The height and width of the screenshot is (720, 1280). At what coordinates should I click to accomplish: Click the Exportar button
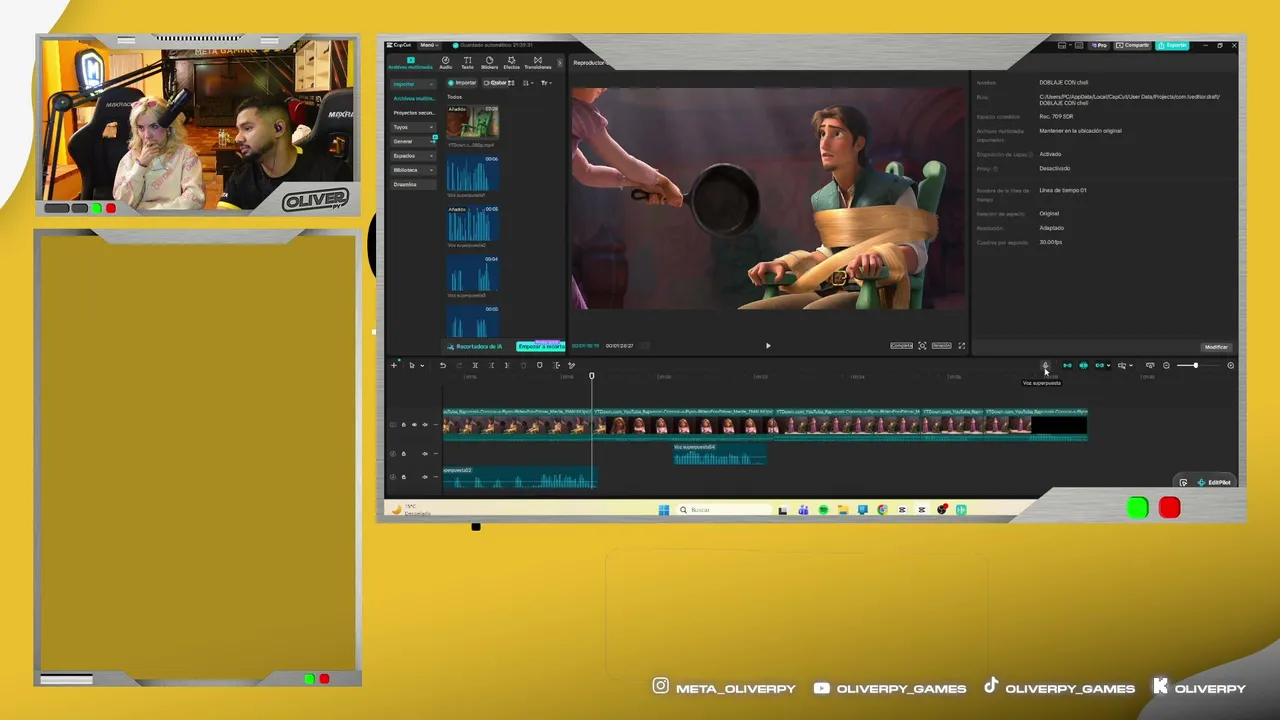pos(1173,45)
